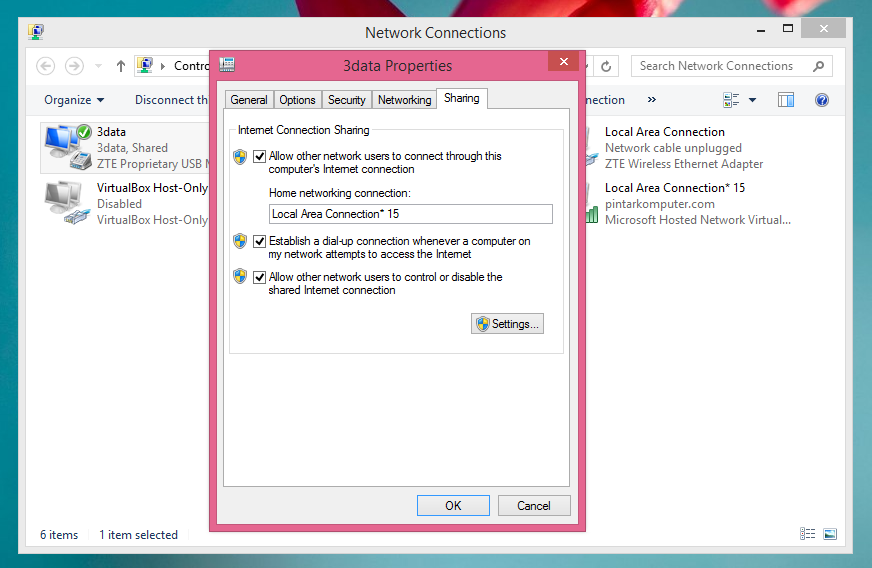Click the pintarkomputer.com network name
Screen dimensions: 872x568
pyautogui.click(x=660, y=204)
